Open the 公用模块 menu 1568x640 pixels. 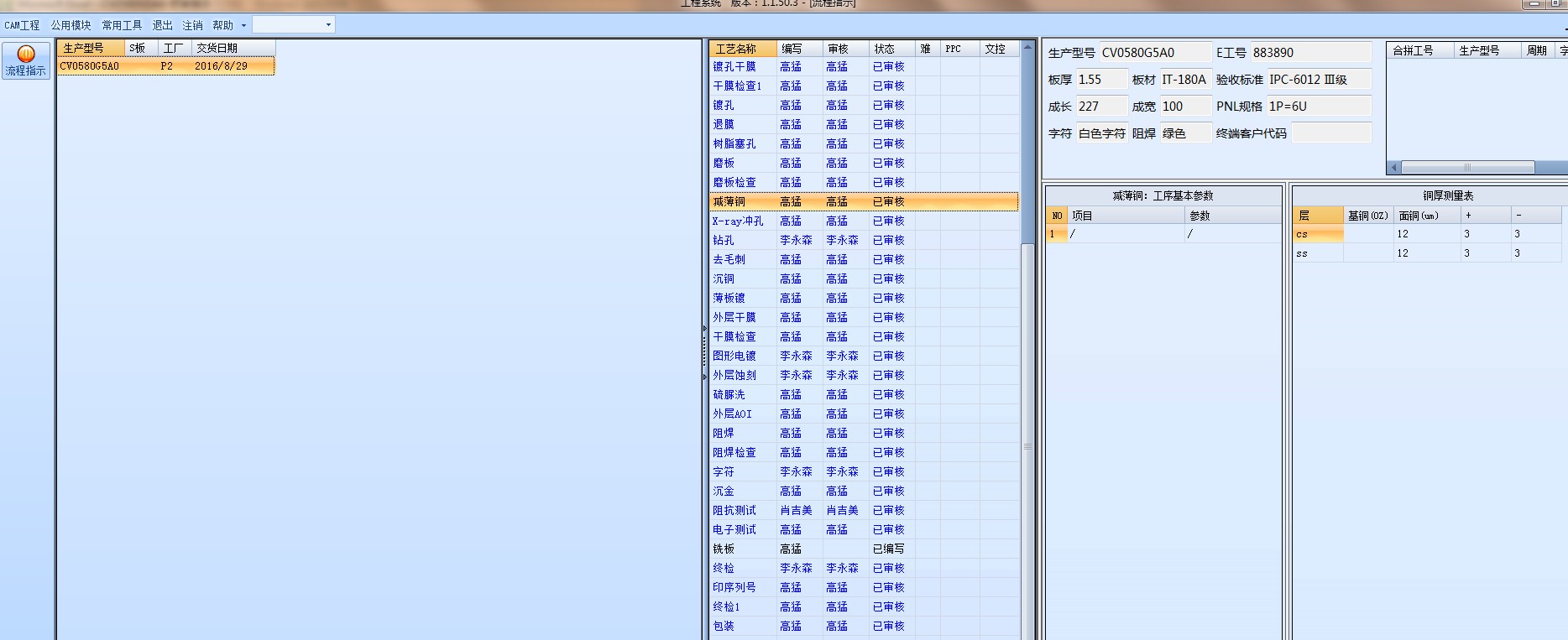coord(71,25)
